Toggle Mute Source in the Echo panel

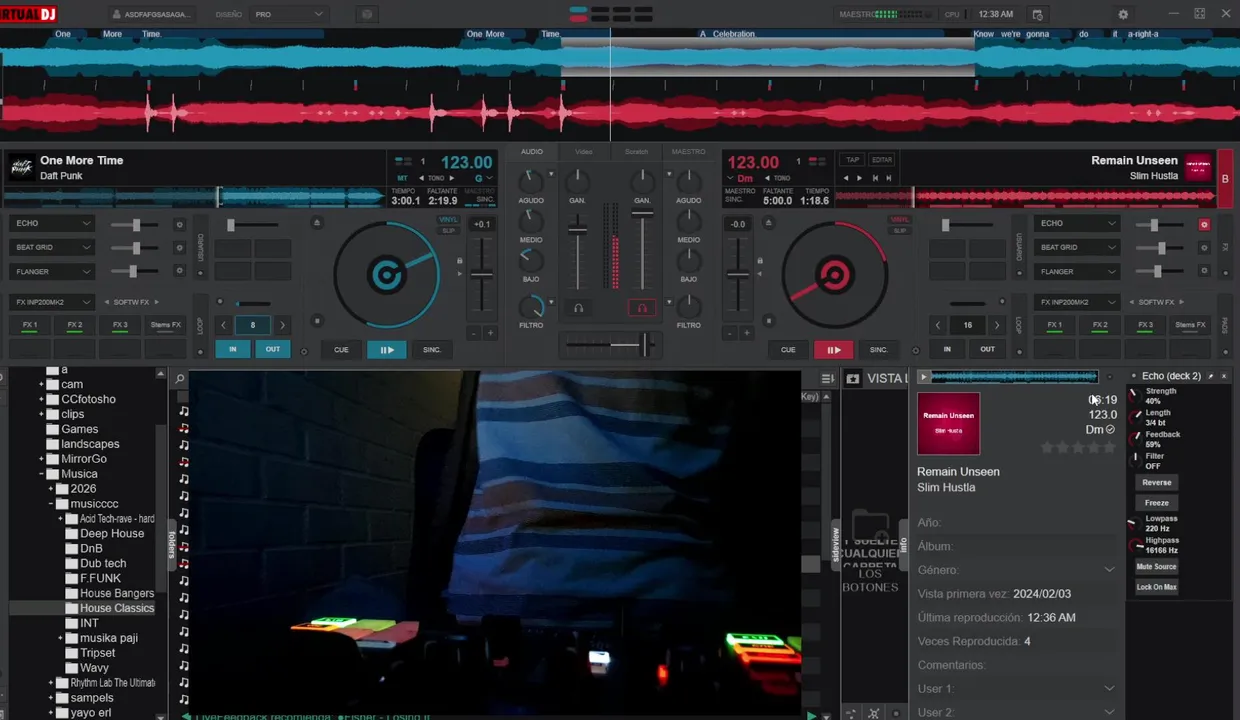(x=1157, y=567)
